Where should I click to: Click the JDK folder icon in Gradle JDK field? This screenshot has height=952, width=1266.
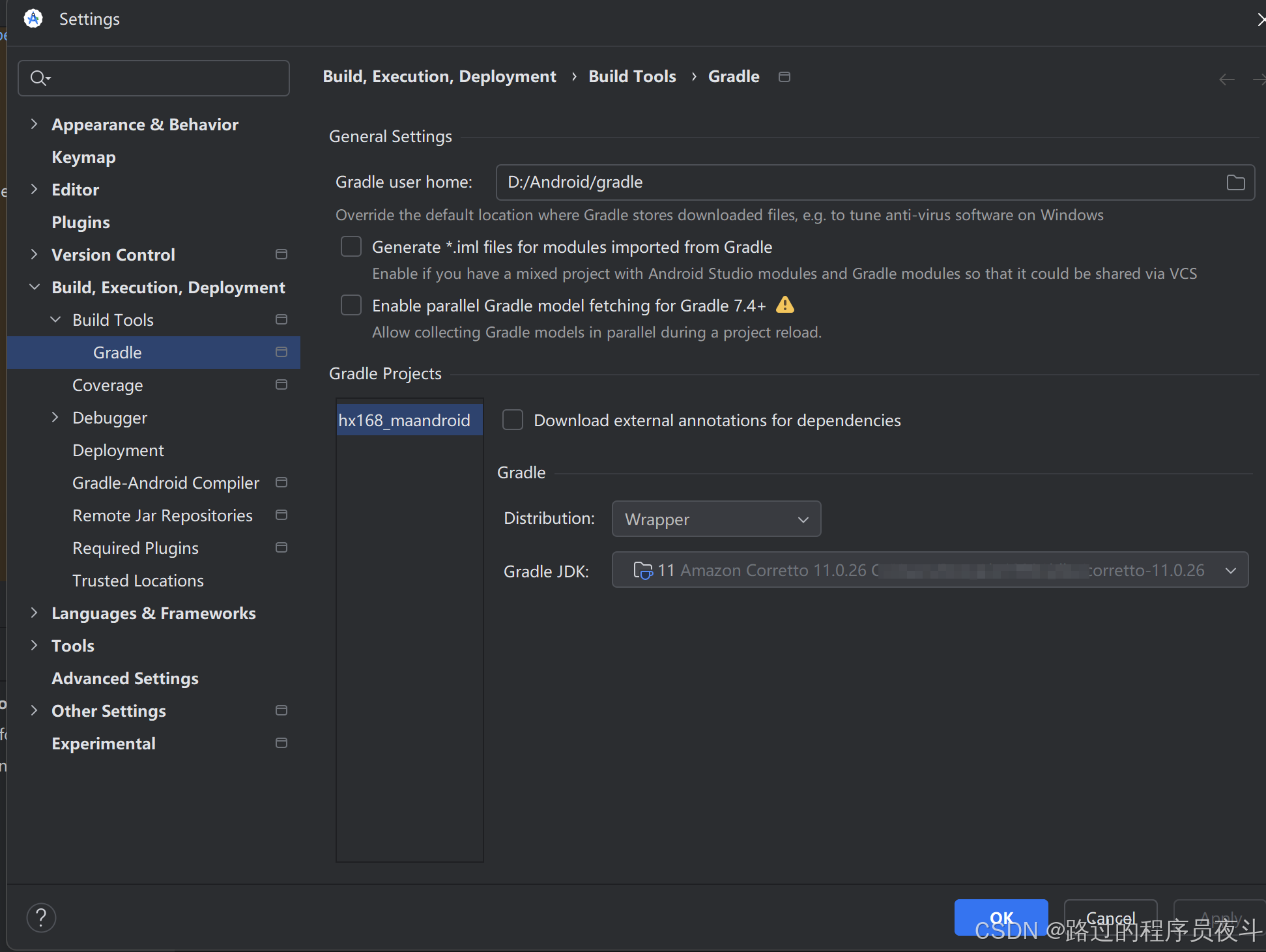pyautogui.click(x=643, y=570)
